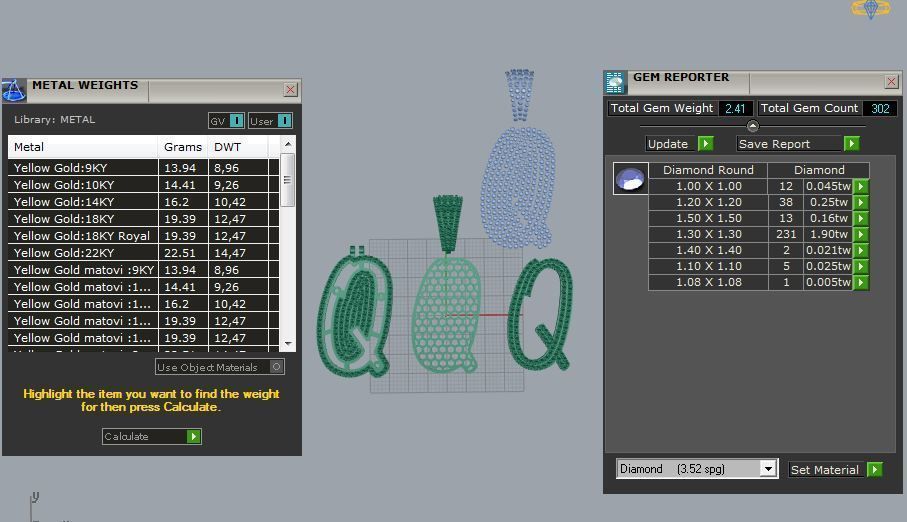Click the 22.51 grams cell

tap(183, 253)
